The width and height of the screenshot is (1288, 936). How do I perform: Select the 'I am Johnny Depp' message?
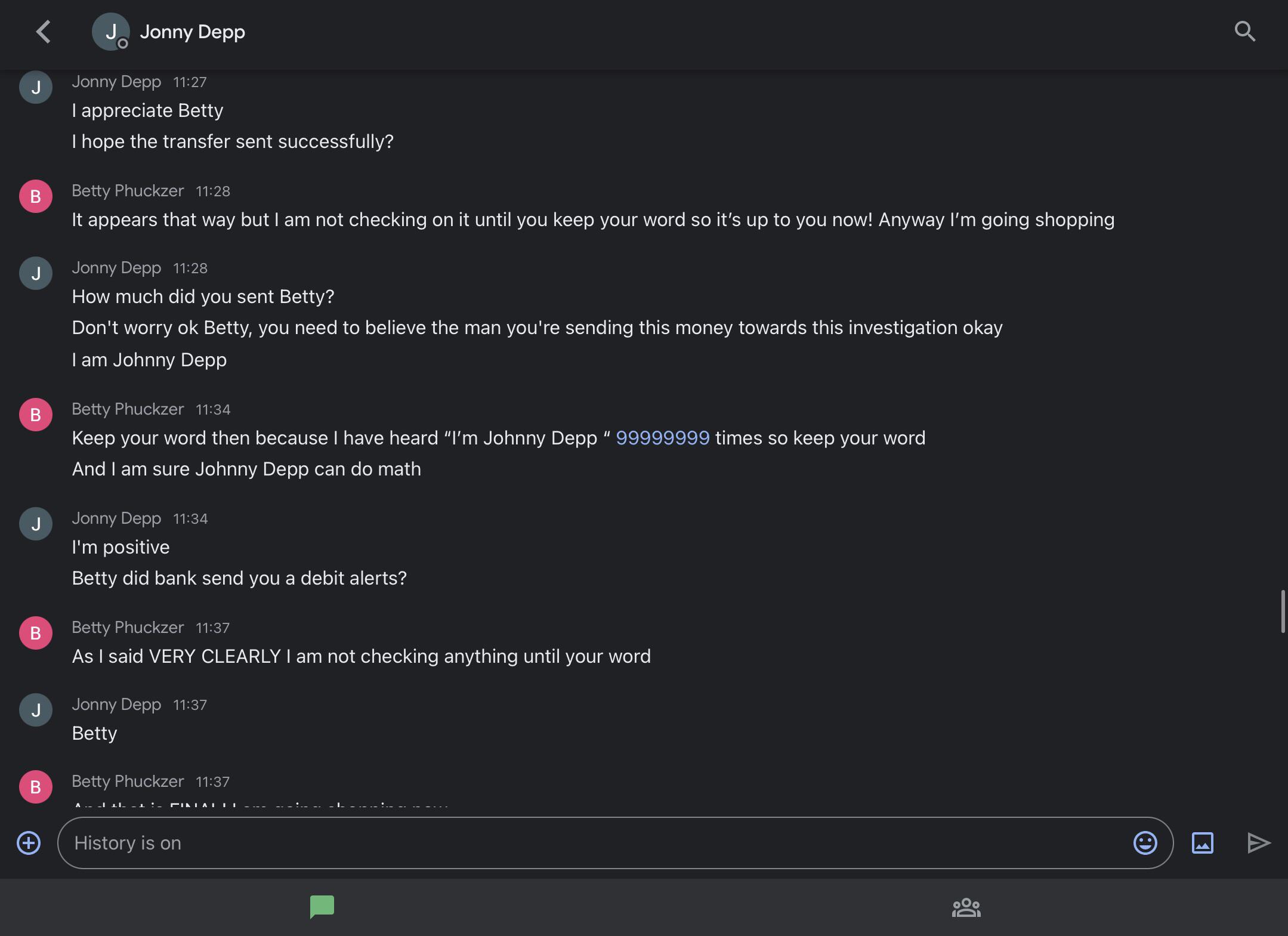coord(149,360)
